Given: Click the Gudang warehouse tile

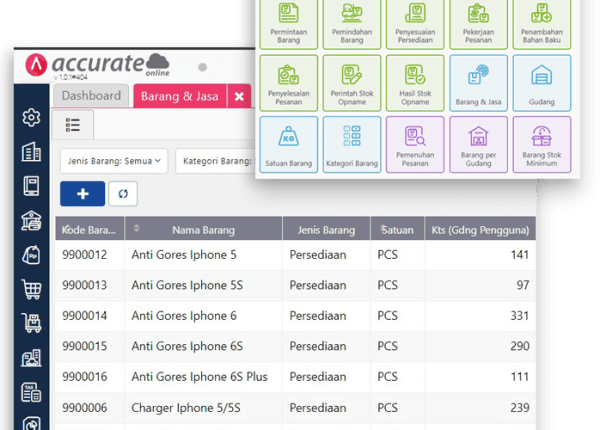Looking at the screenshot, I should (541, 83).
